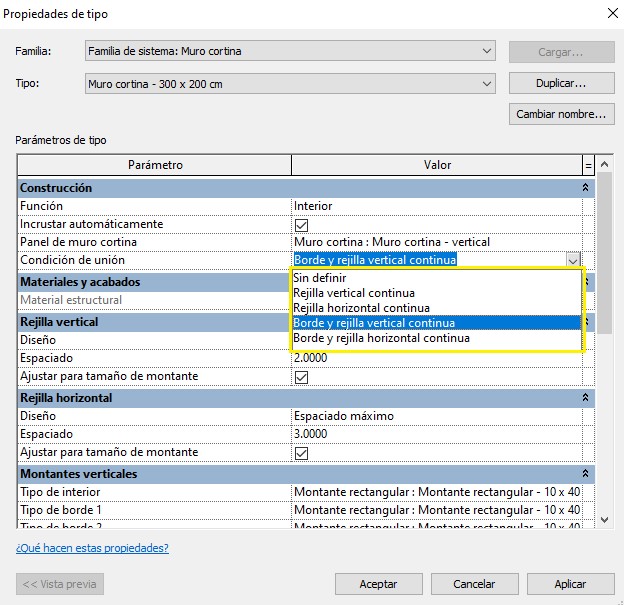The image size is (624, 605).
Task: Collapse the Rejilla horizontal section chevron
Action: point(585,398)
